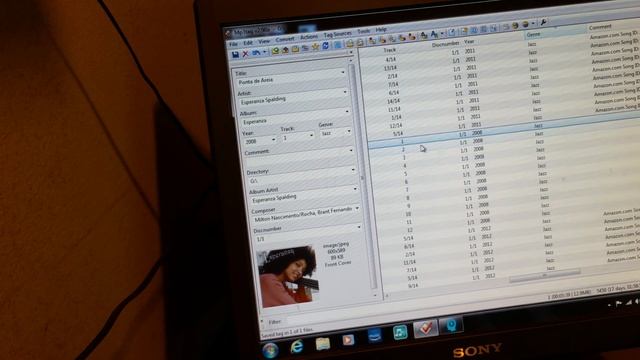640x360 pixels.
Task: Click the yellow star Favorites folder icon
Action: click(315, 47)
